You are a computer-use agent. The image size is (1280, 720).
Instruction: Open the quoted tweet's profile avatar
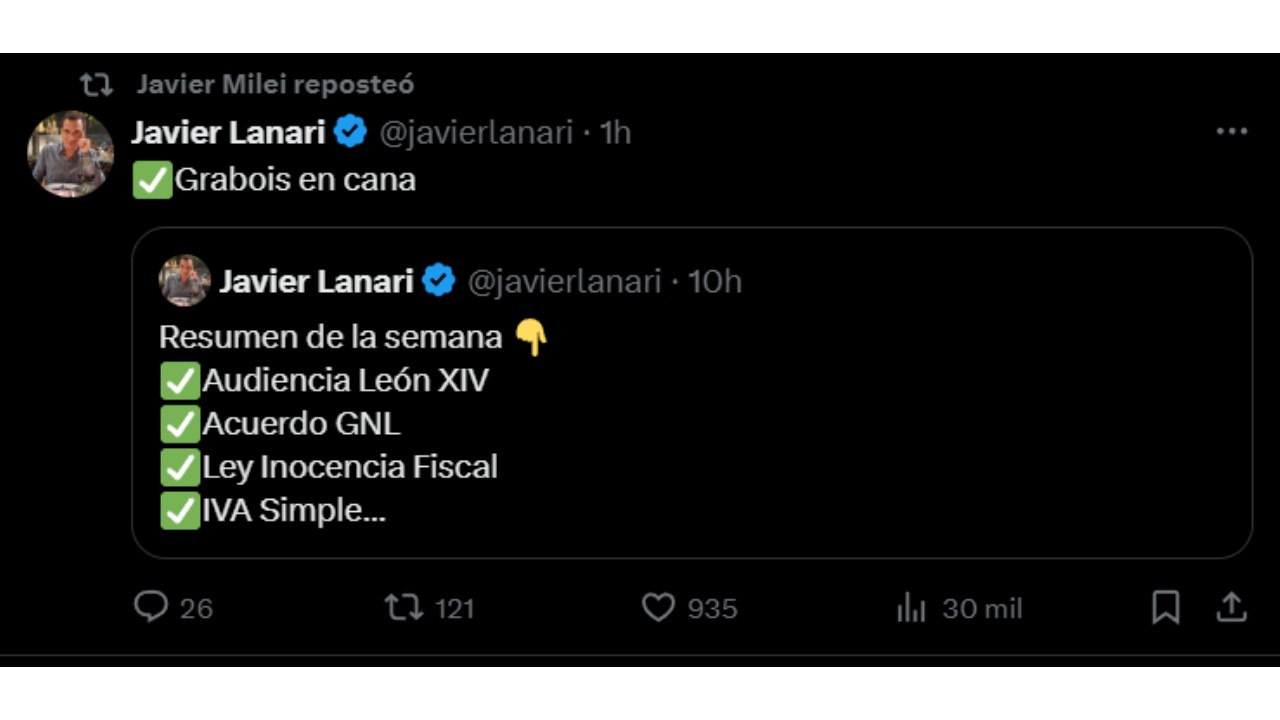(x=182, y=281)
